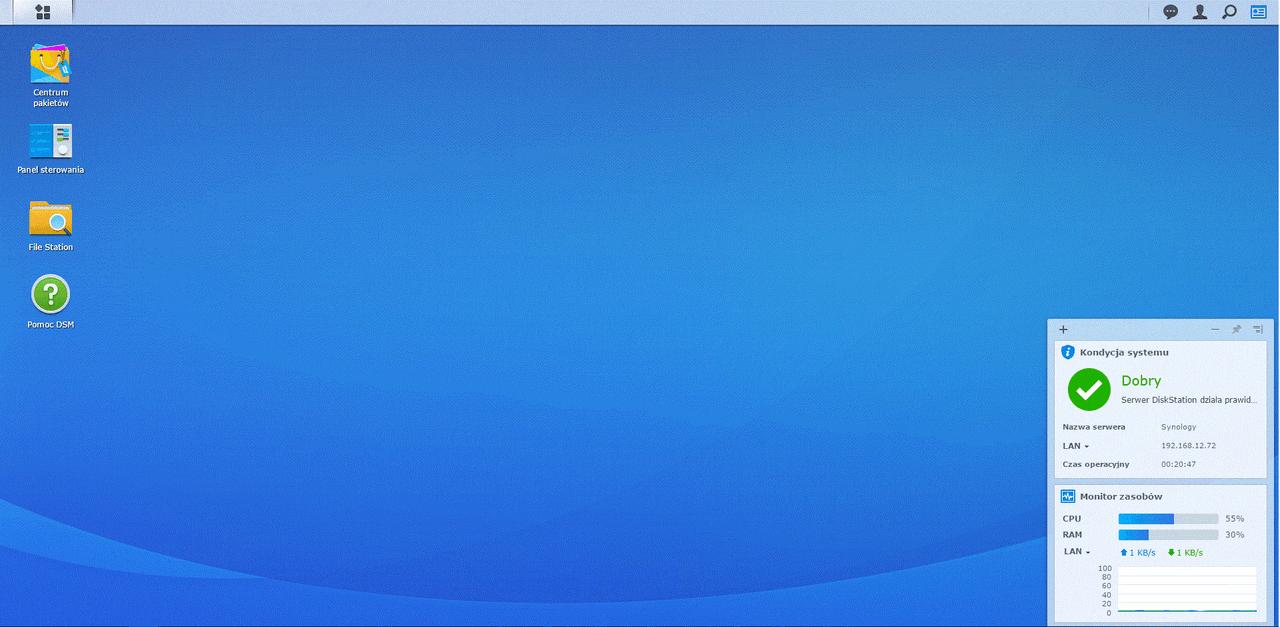Click the RAM usage bar
This screenshot has height=627, width=1280.
pos(1168,535)
